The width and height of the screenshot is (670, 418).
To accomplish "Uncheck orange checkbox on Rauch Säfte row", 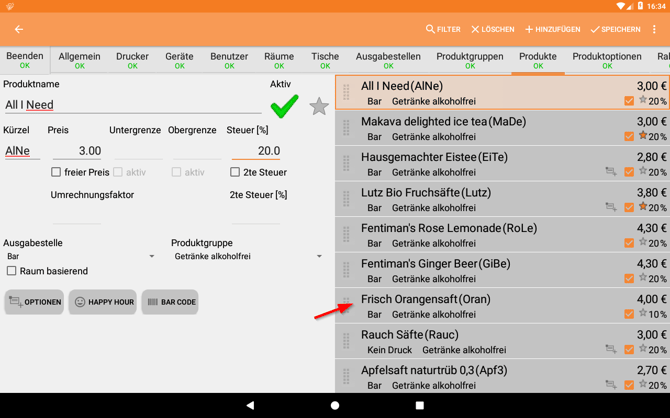I will click(x=629, y=349).
